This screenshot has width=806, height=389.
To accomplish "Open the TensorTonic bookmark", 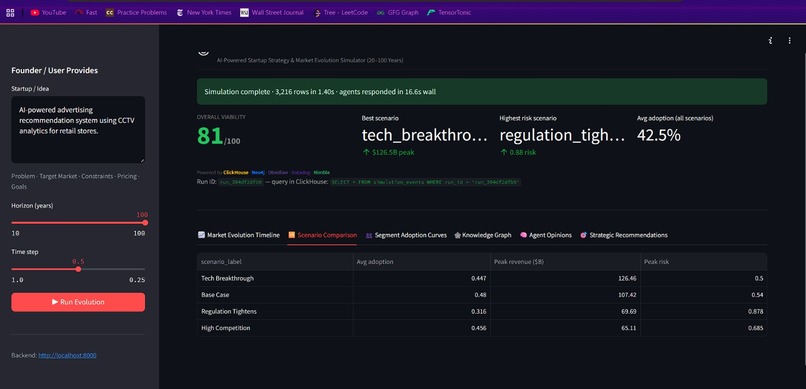I will tap(449, 12).
